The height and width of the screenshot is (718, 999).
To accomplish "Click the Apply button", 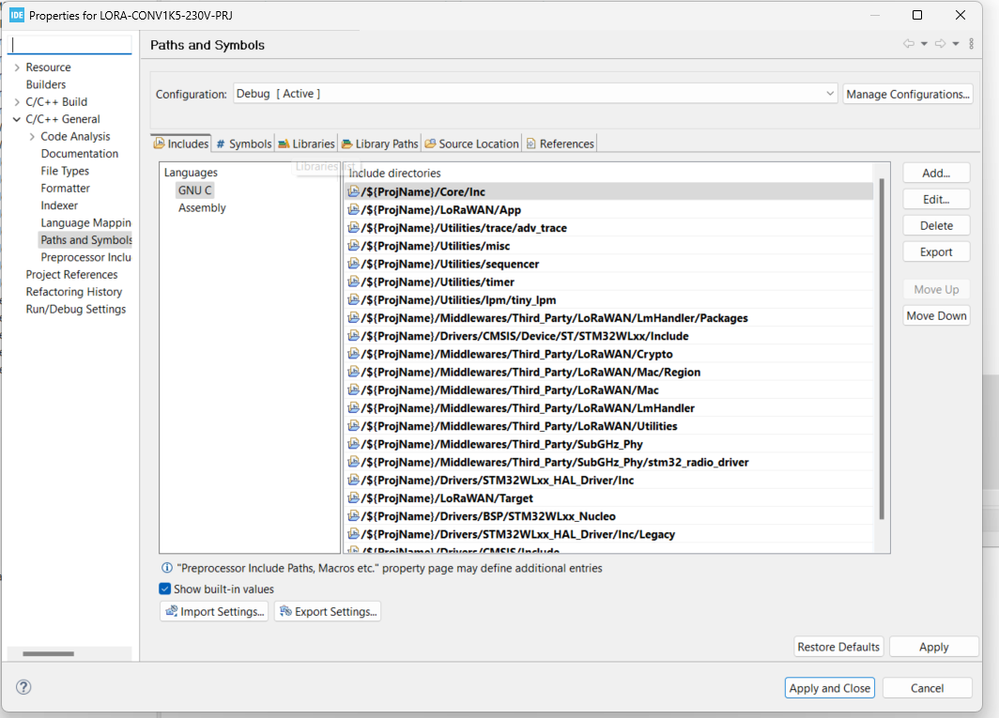I will click(933, 647).
